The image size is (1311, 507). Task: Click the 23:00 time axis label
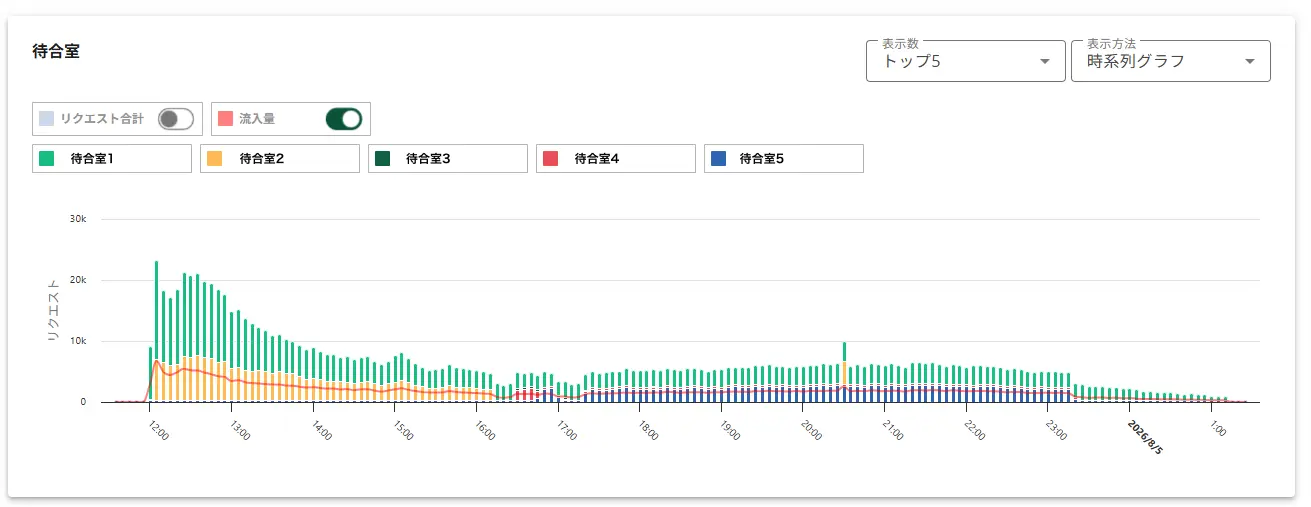click(1057, 431)
